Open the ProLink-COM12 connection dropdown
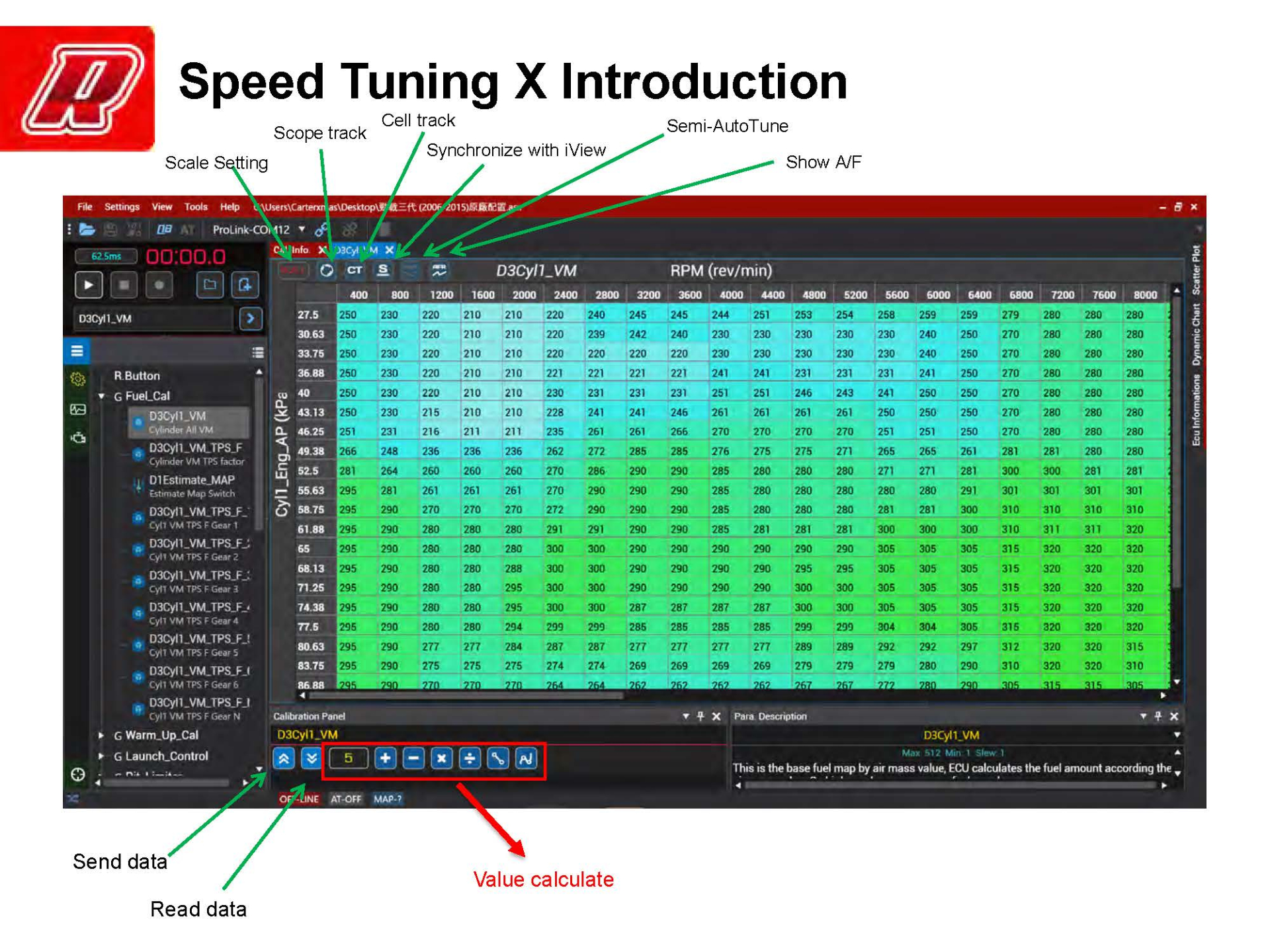 302,230
